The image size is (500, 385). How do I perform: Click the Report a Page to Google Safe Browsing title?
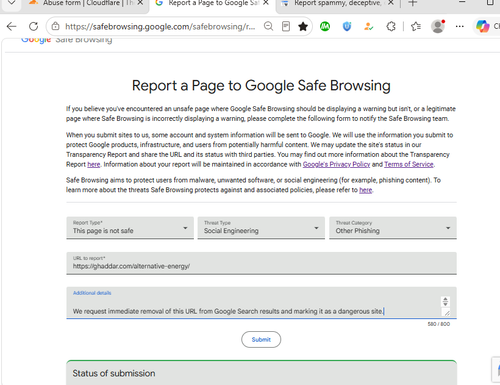[261, 86]
